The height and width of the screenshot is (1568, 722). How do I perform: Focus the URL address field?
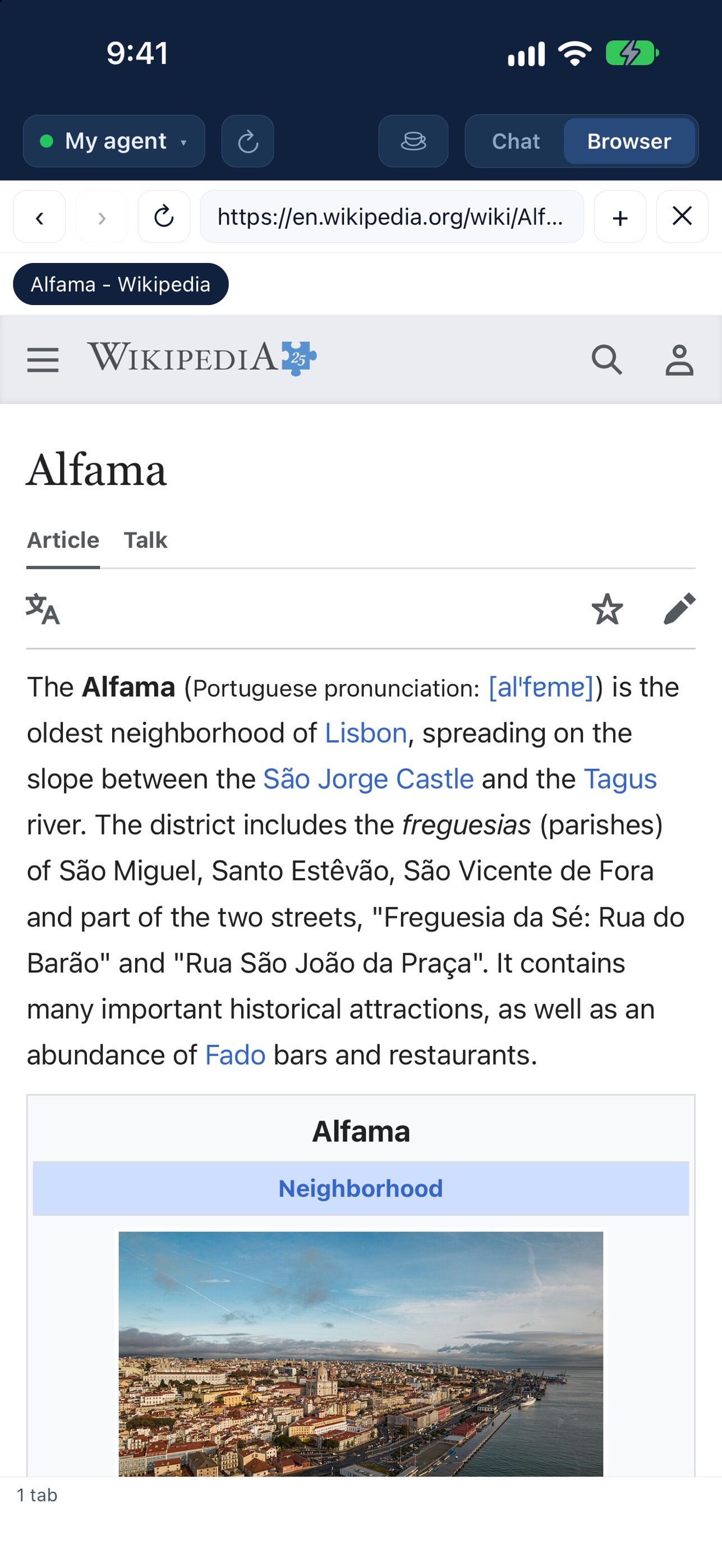point(392,216)
